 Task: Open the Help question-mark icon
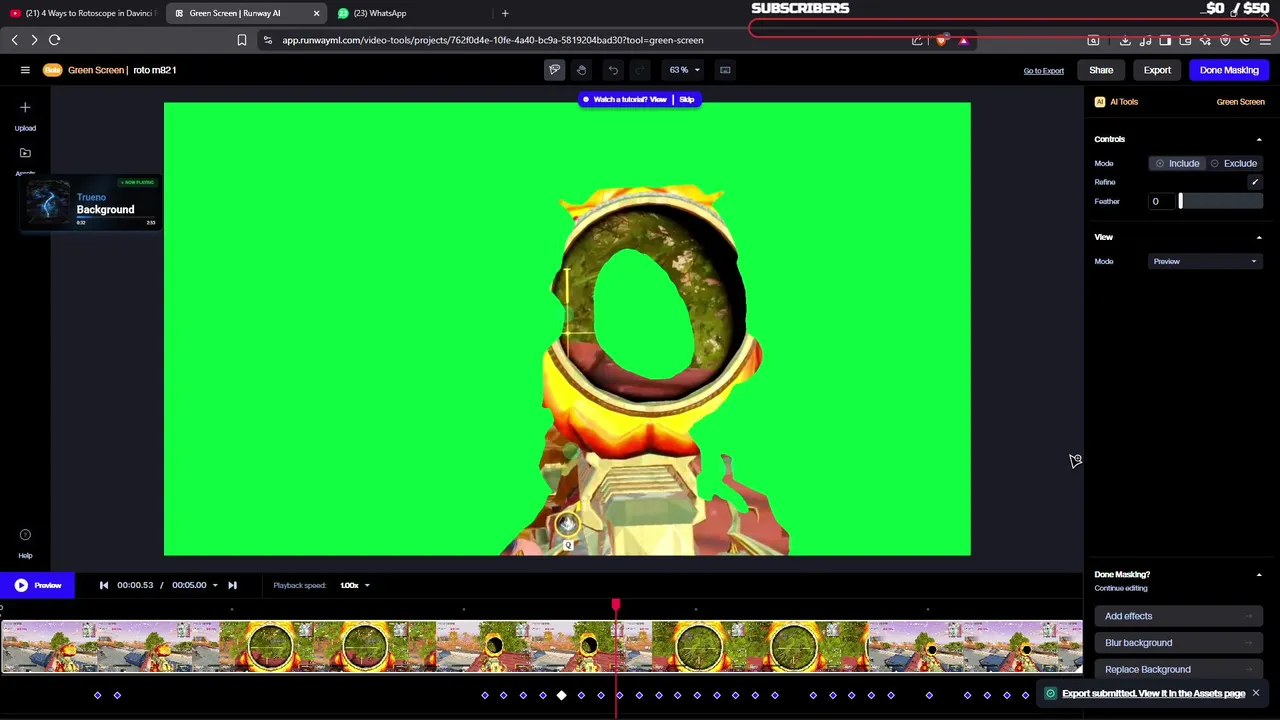pos(25,535)
